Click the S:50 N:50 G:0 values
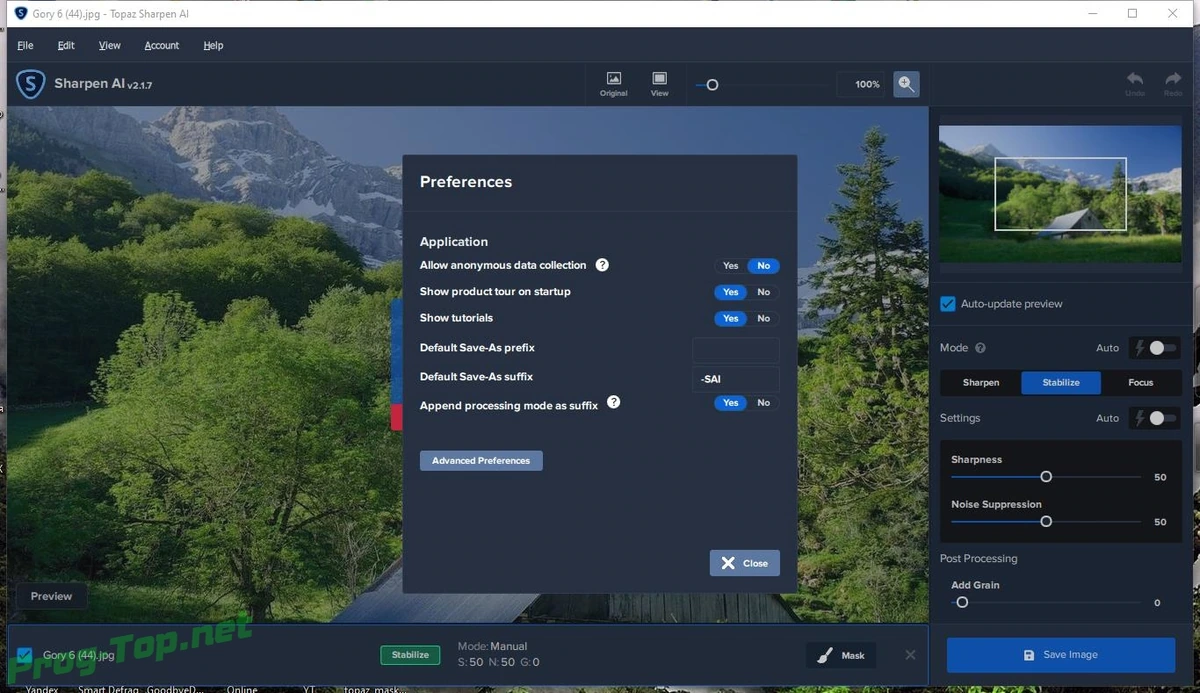Screen dimensions: 1200x693 coord(498,662)
